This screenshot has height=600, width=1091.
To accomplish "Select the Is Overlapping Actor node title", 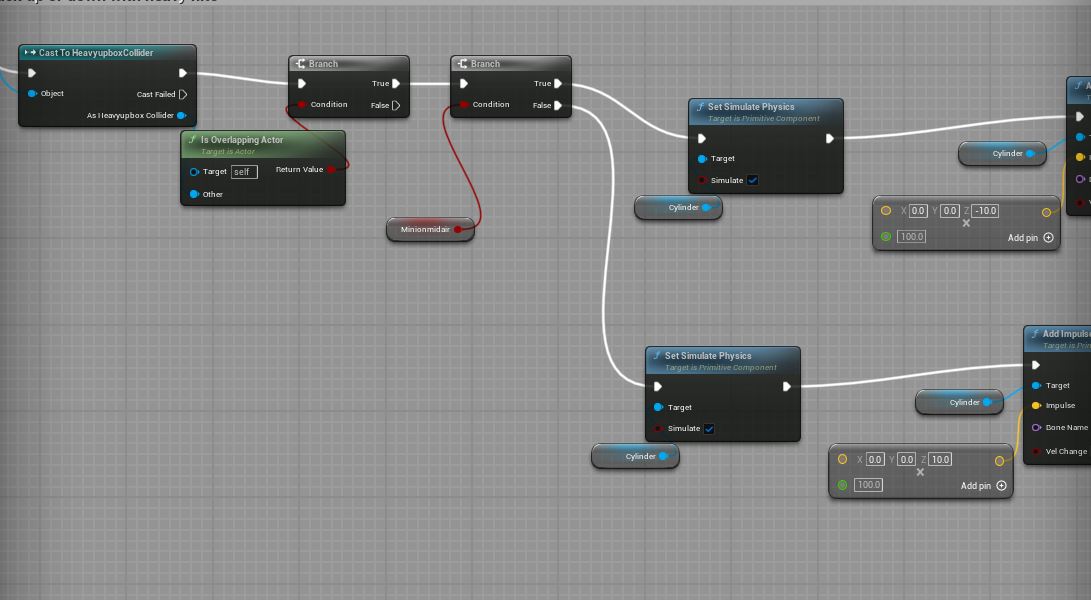I will (242, 140).
